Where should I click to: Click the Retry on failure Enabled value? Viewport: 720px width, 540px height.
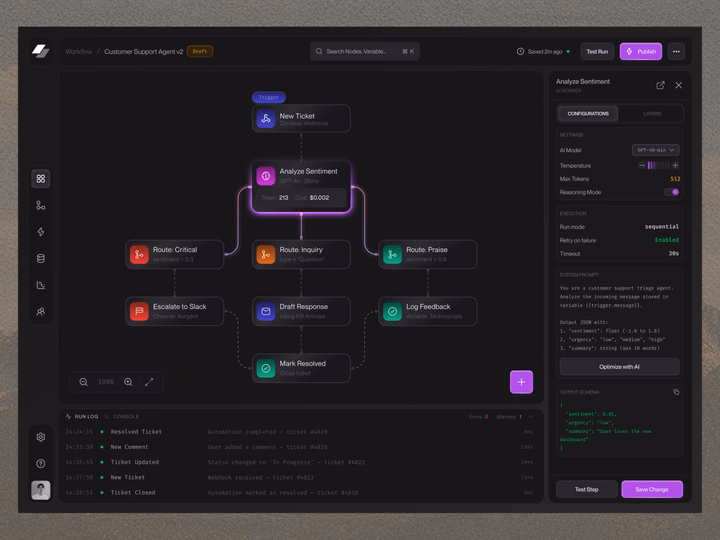(667, 240)
